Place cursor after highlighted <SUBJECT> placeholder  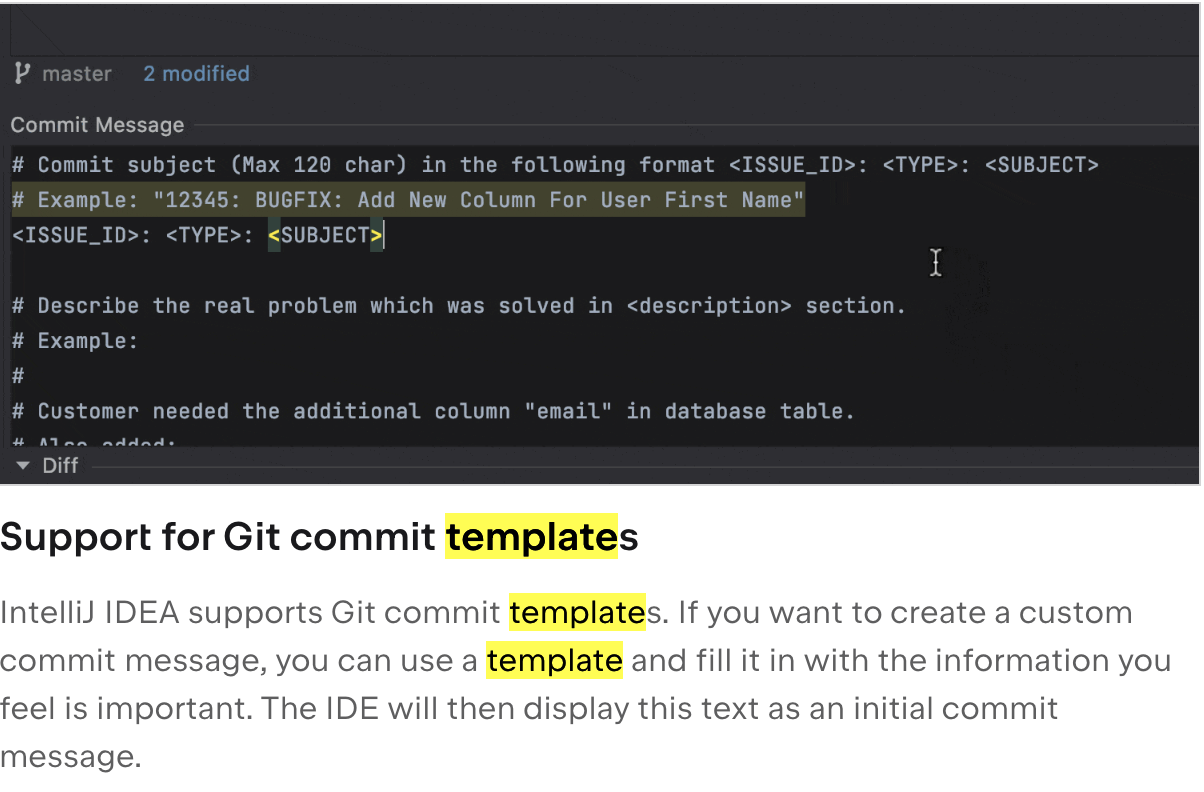pyautogui.click(x=385, y=236)
